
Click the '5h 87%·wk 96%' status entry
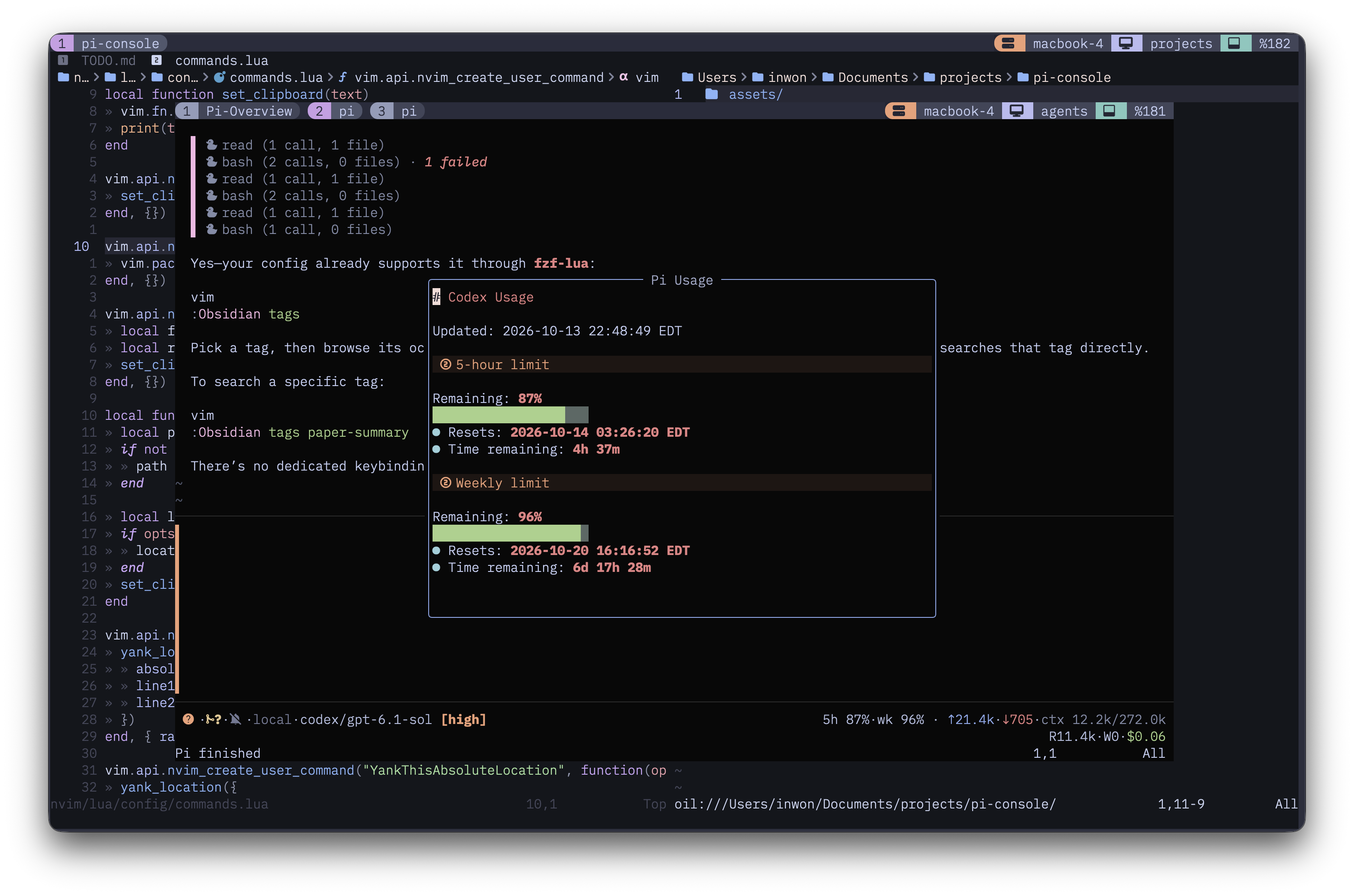(873, 719)
